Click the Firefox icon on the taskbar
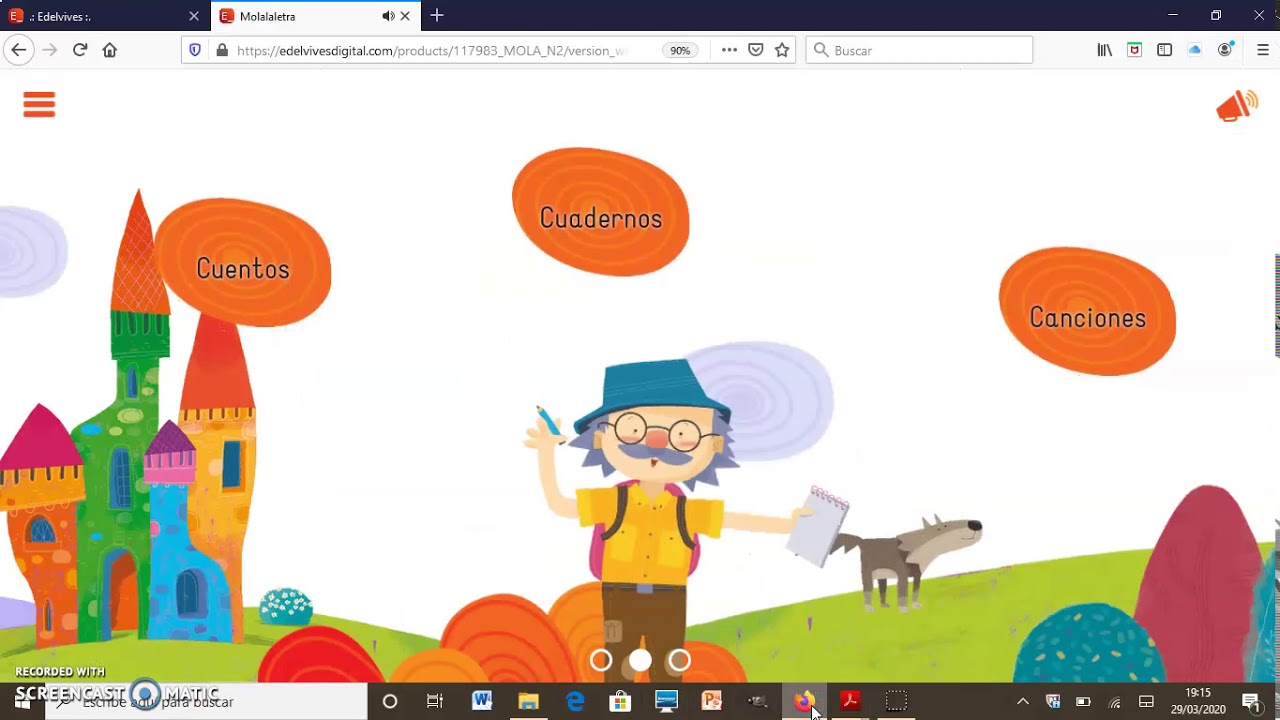Viewport: 1280px width, 720px height. click(x=804, y=701)
